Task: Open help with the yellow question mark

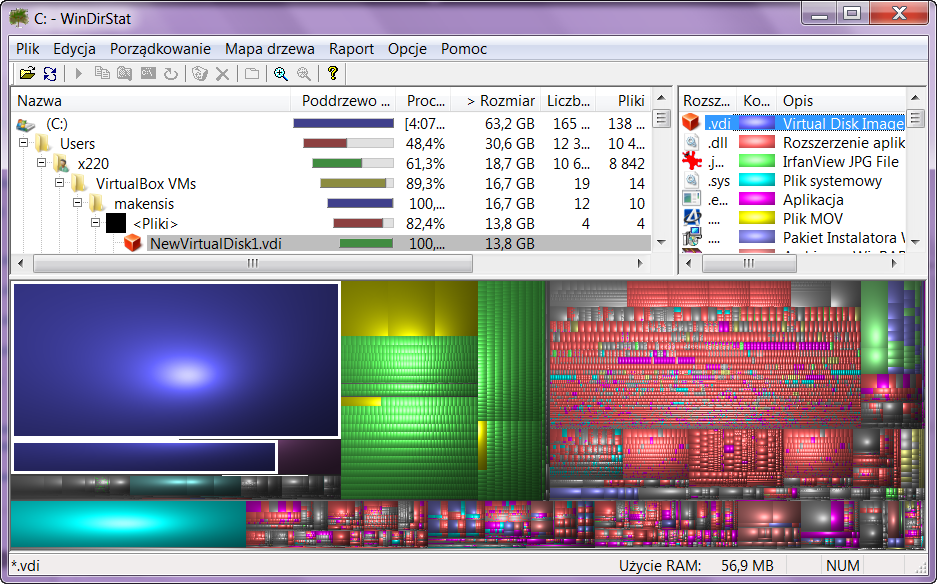Action: 333,73
